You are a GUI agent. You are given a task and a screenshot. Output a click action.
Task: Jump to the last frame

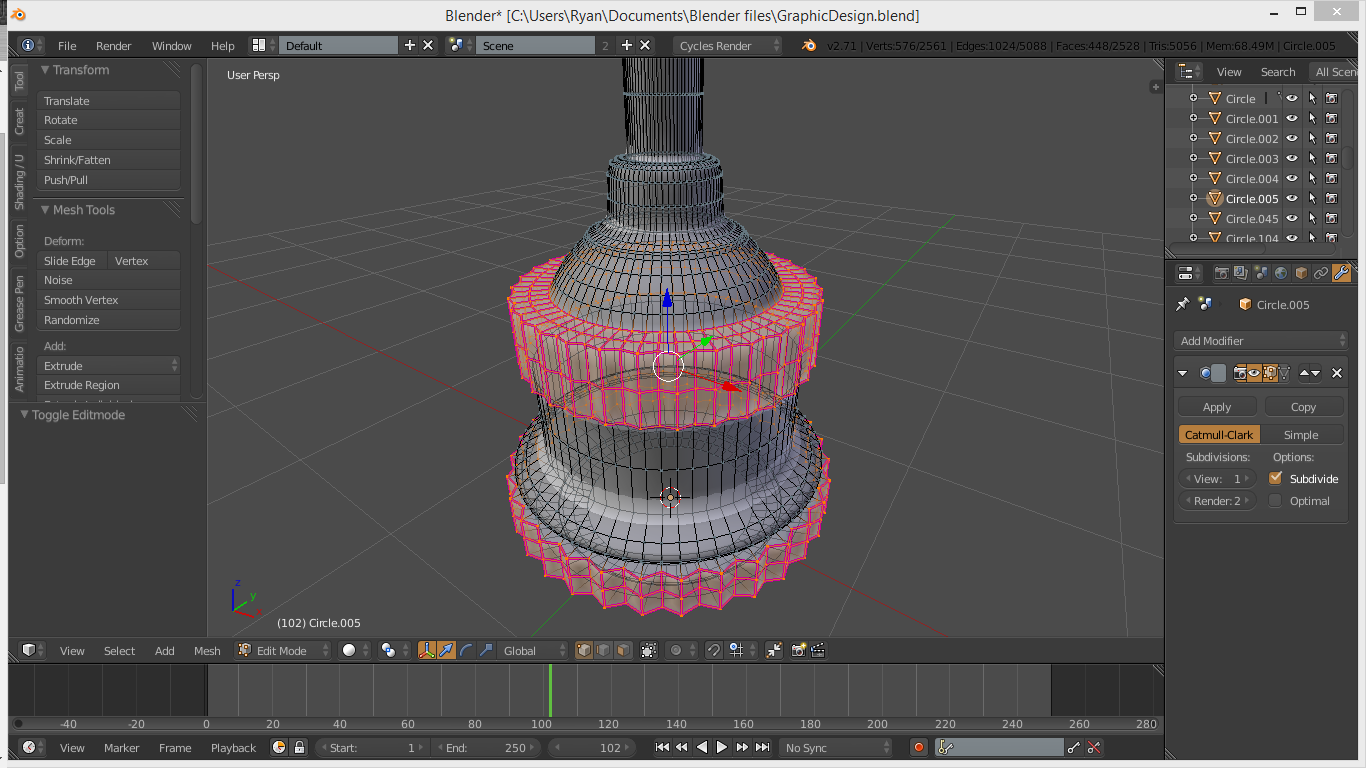click(762, 747)
